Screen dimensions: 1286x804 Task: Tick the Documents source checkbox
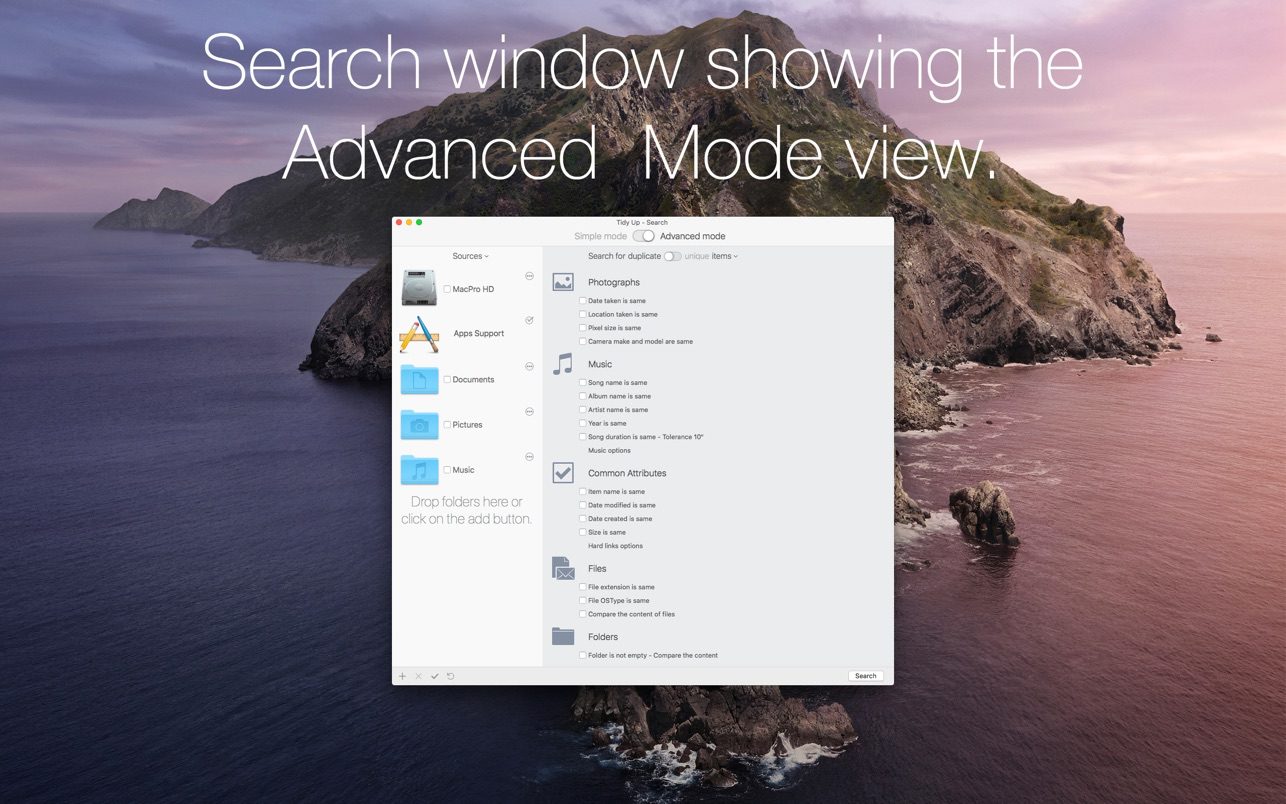[447, 380]
